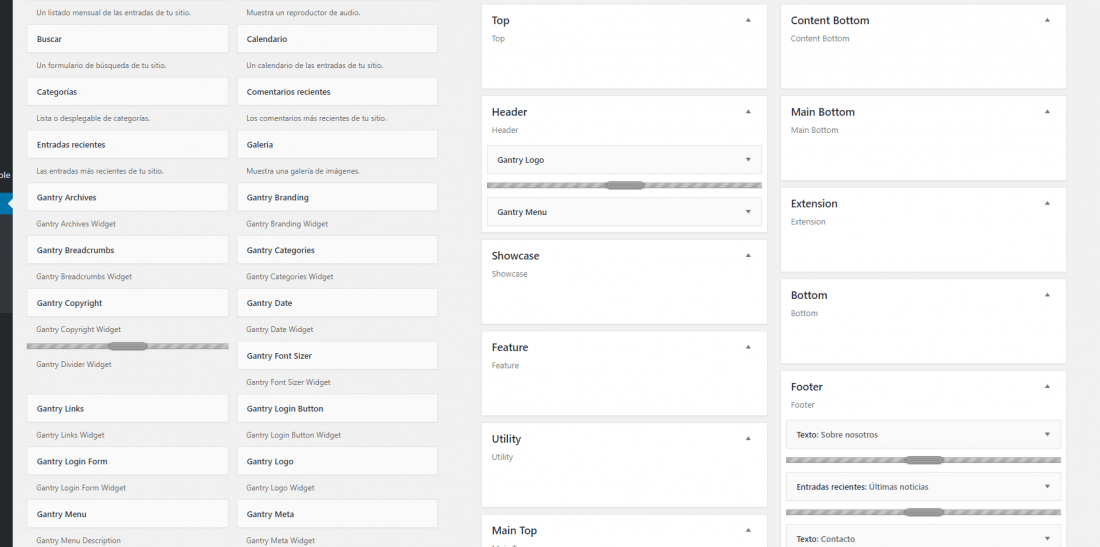Collapse the Feature widget area arrow

748,347
